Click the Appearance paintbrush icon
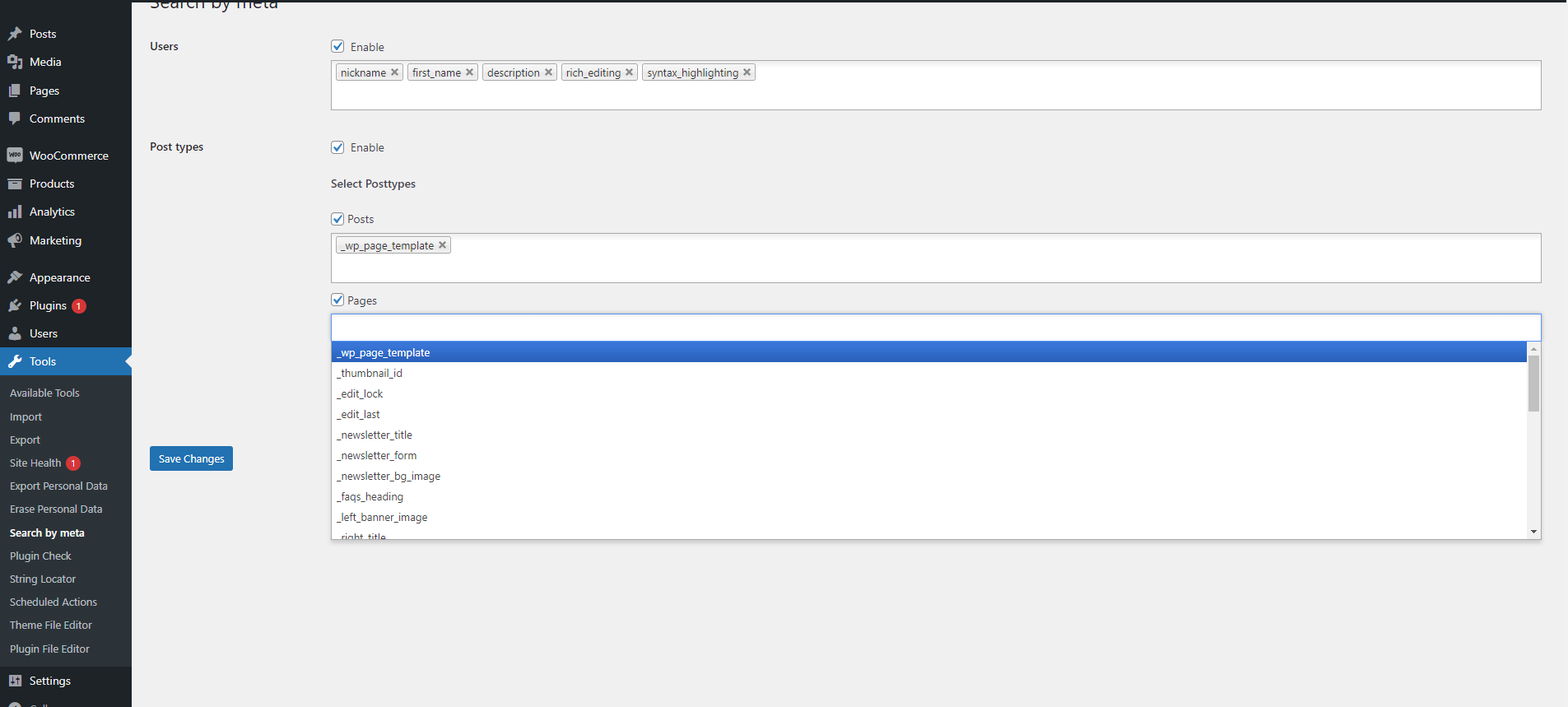 click(x=15, y=277)
